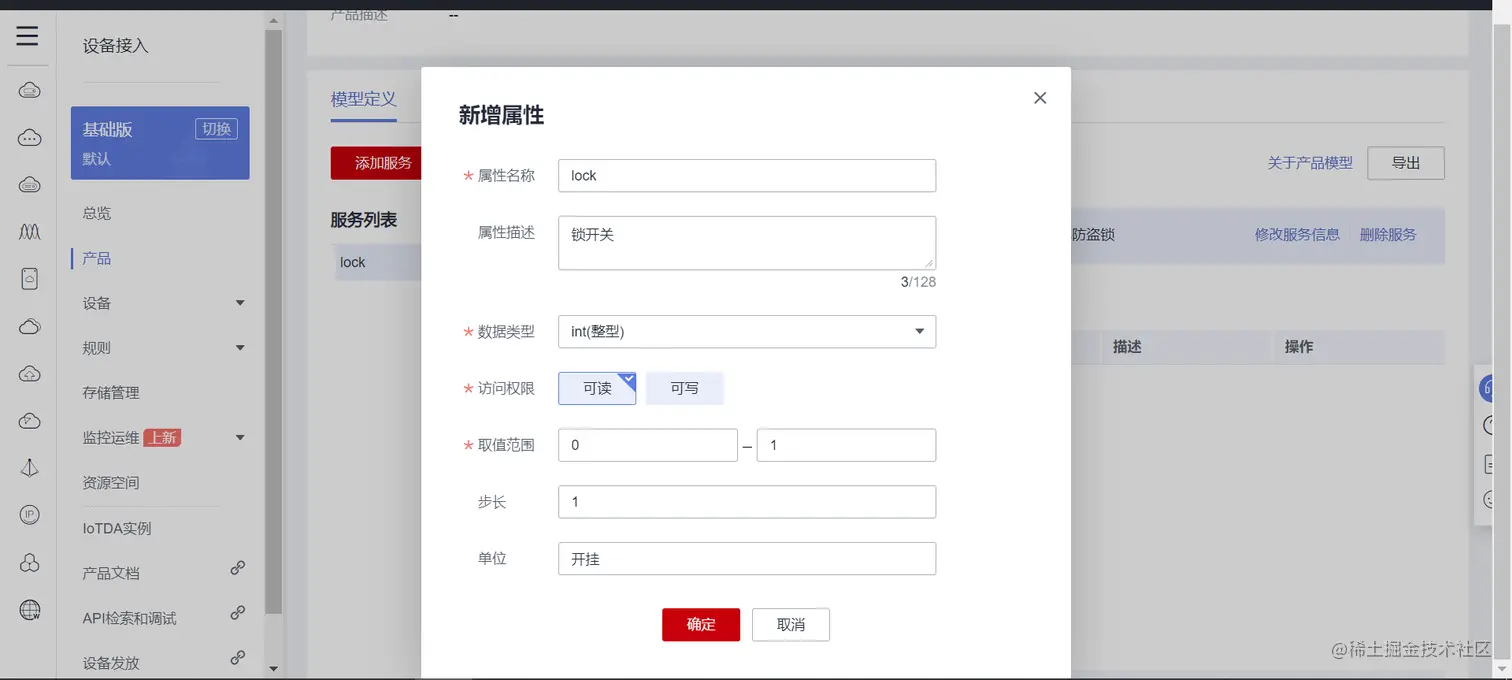Click the 基础版 edition card
The image size is (1512, 680).
click(160, 143)
